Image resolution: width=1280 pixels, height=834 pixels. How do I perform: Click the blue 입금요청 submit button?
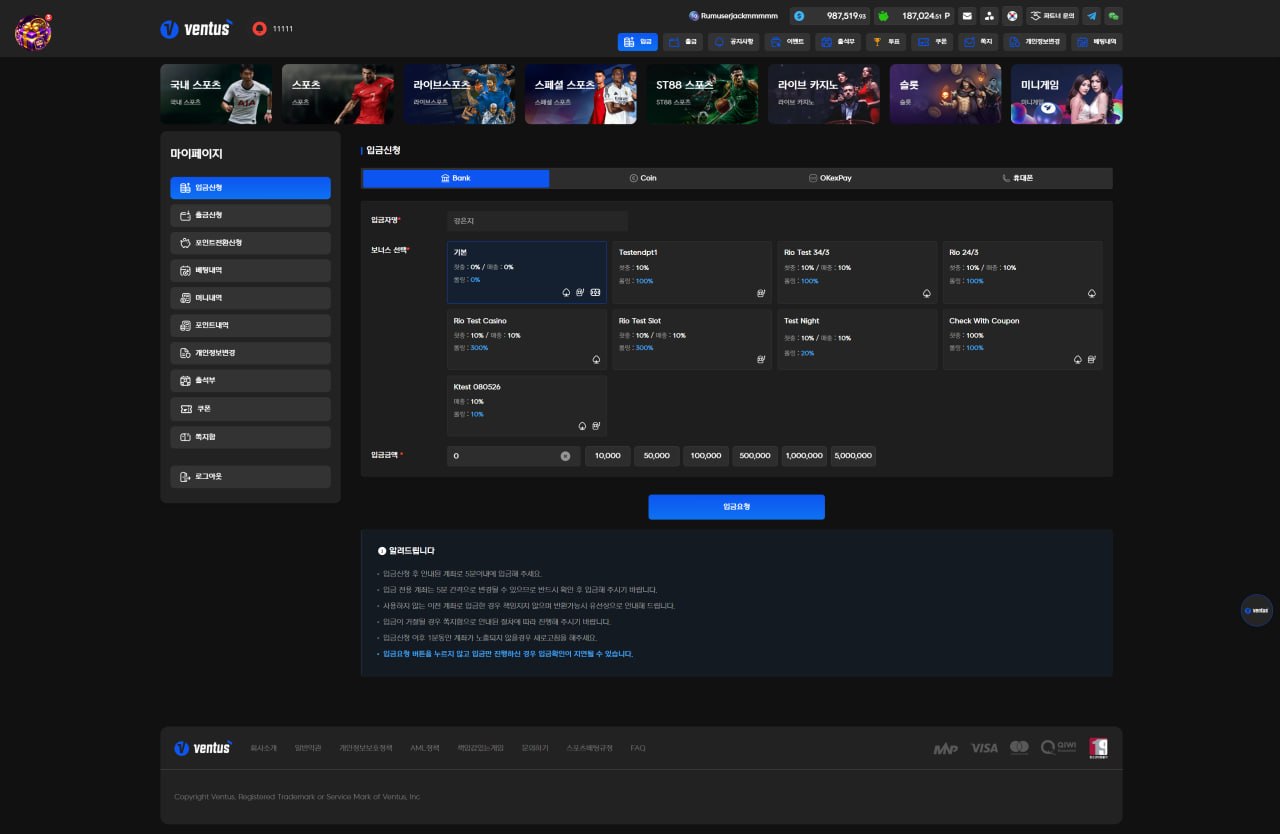pyautogui.click(x=736, y=507)
